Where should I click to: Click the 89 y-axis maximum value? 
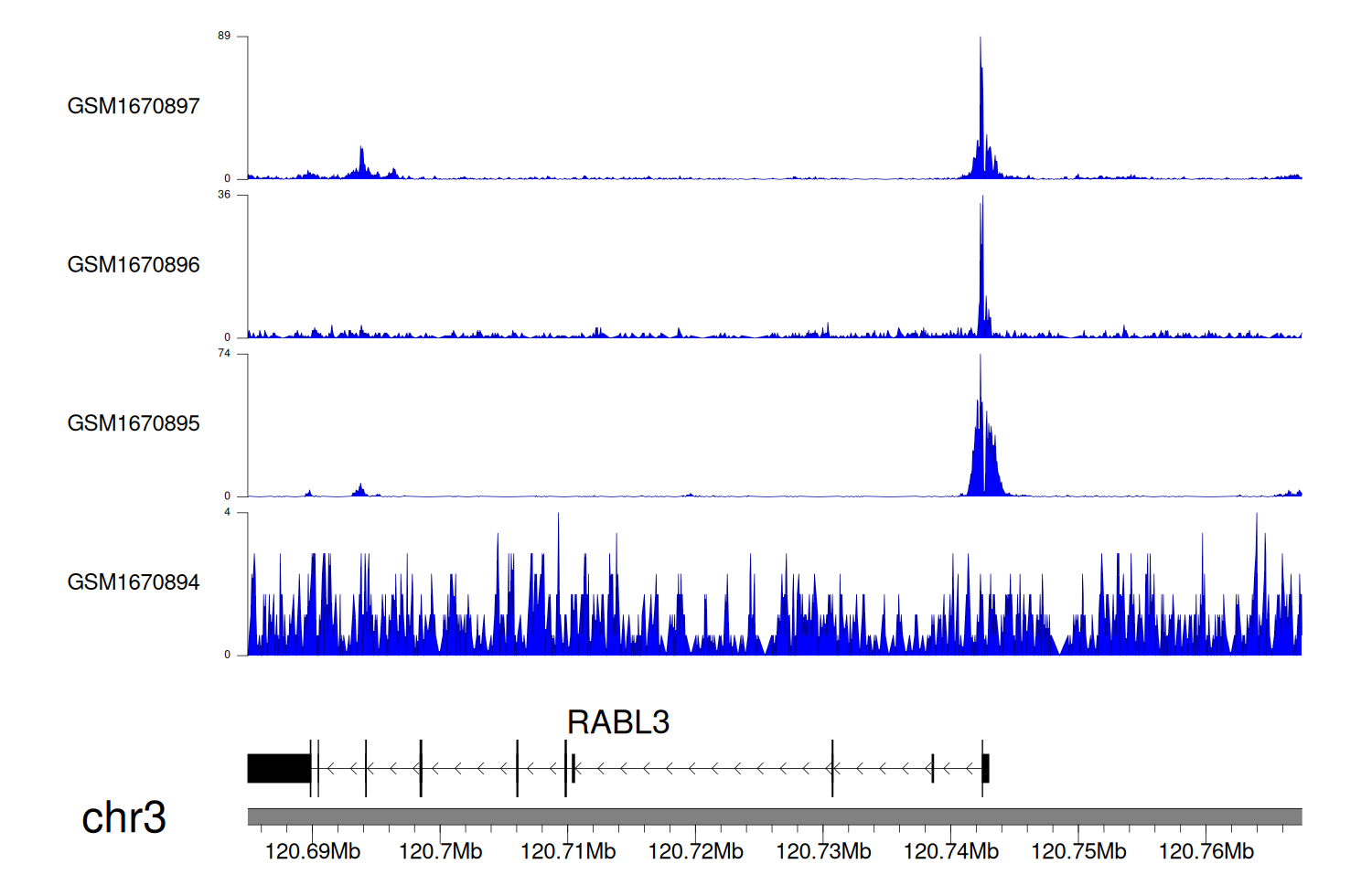coord(224,36)
